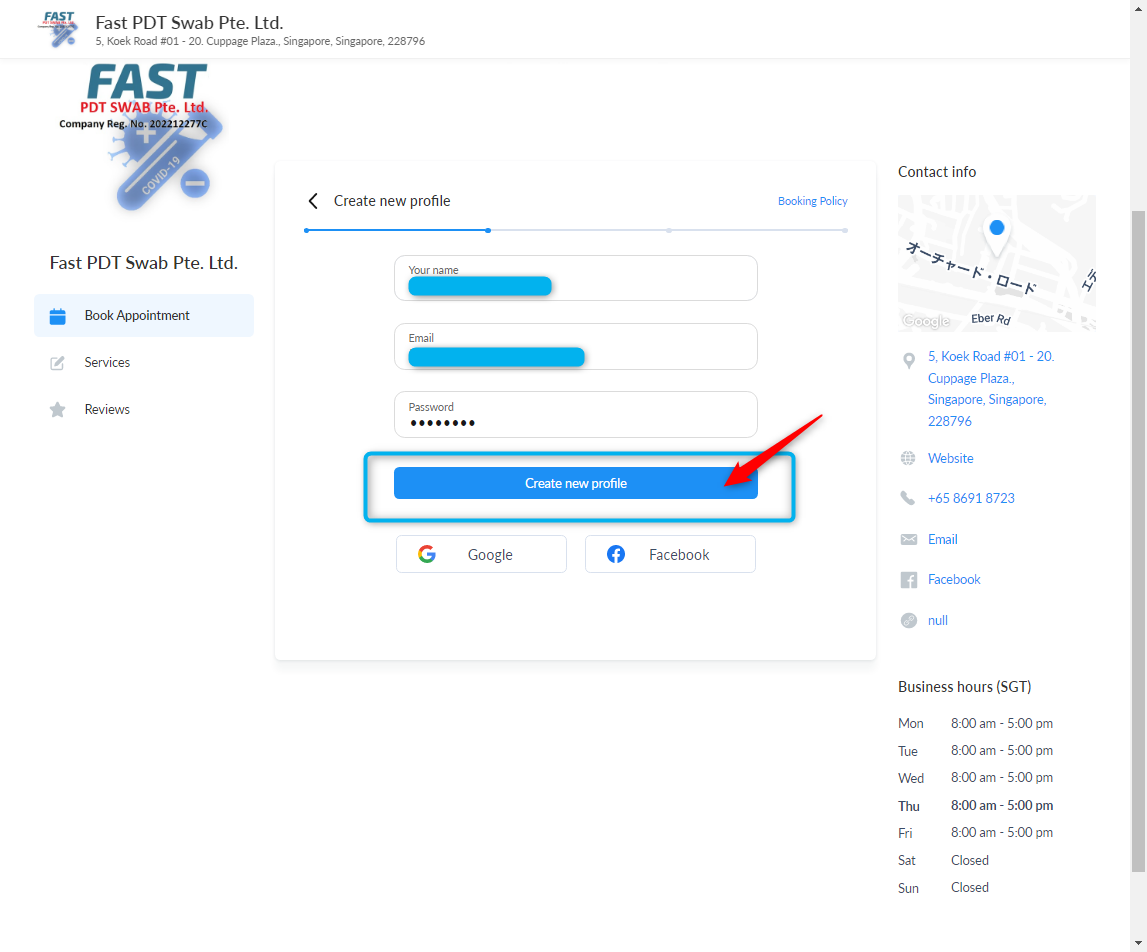The image size is (1147, 952).
Task: Go to the Reviews sidebar item
Action: point(107,410)
